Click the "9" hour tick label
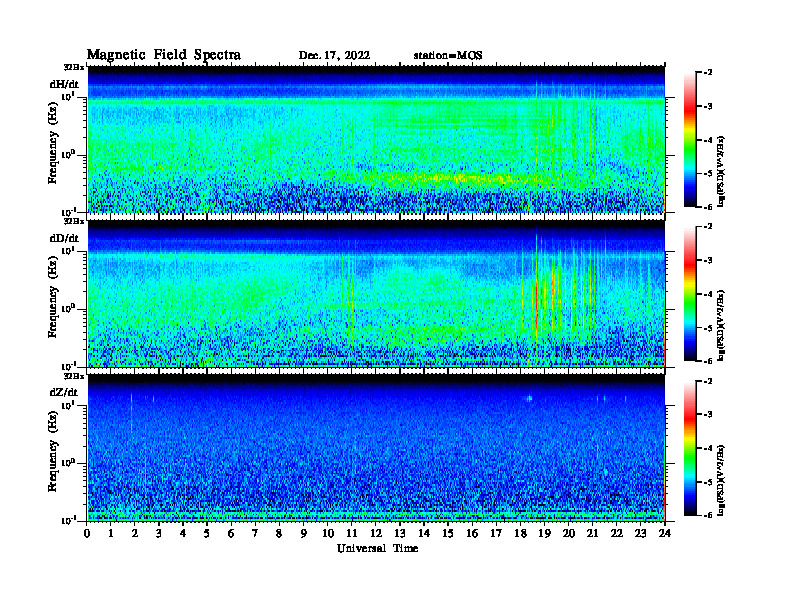Screen dimensions: 792x612 (304, 534)
